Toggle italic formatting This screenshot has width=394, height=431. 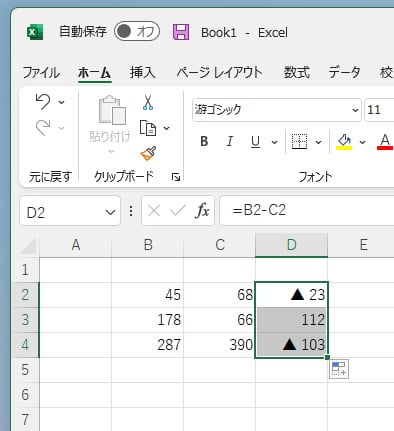(x=230, y=142)
